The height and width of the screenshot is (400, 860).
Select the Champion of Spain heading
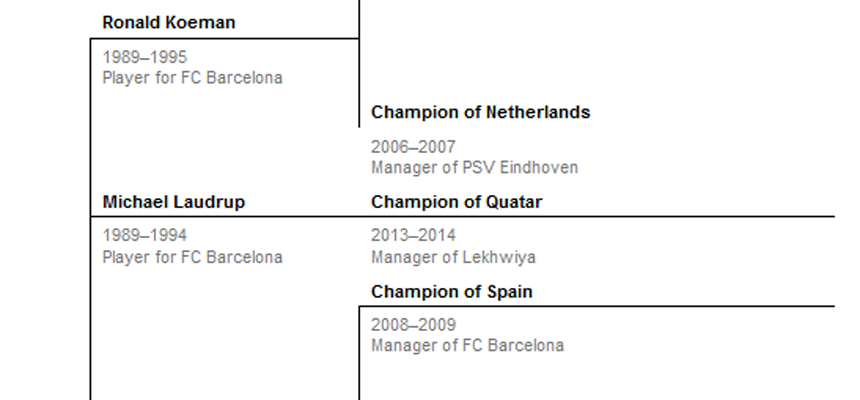click(451, 291)
